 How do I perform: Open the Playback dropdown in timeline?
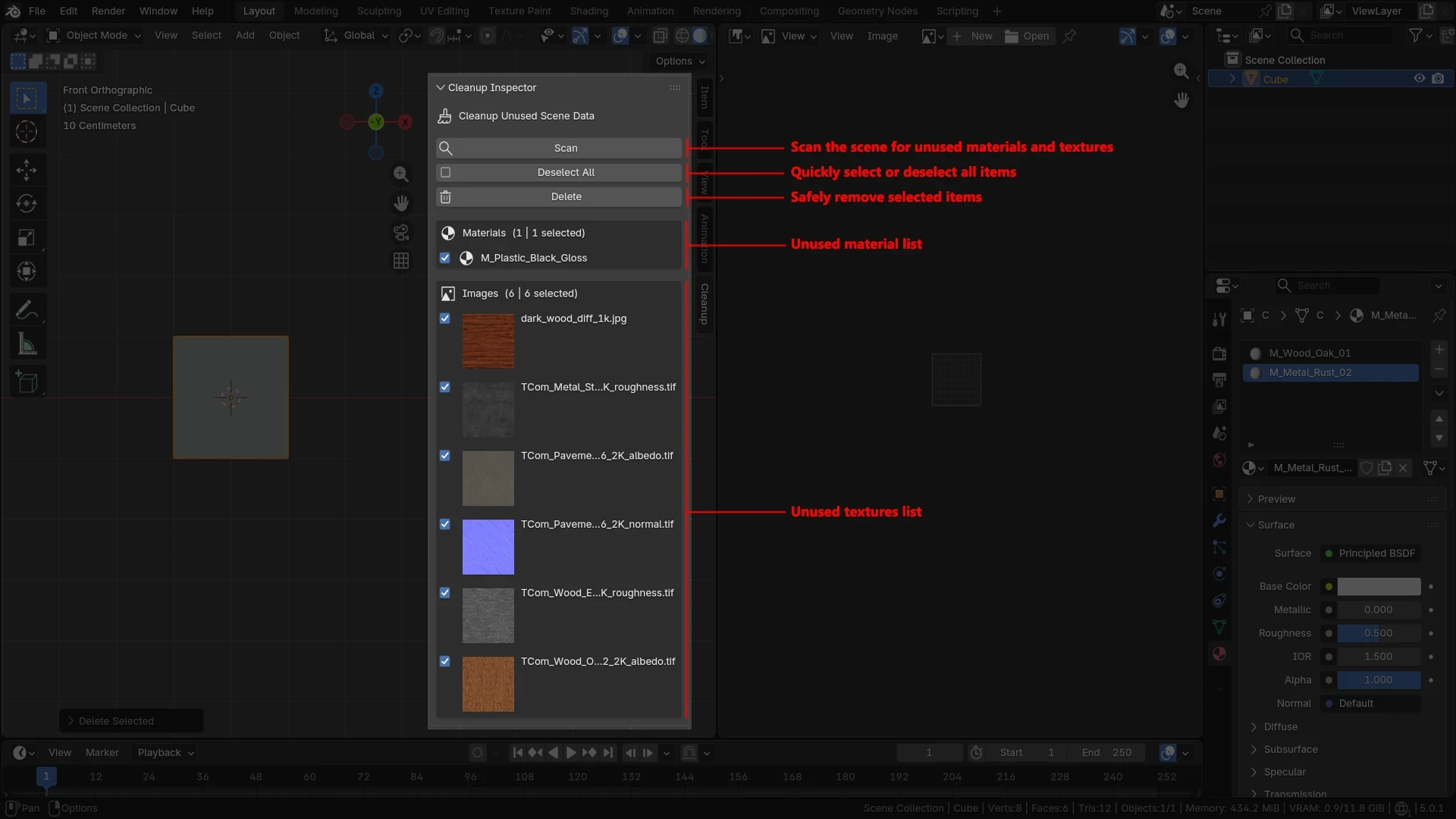pos(166,753)
